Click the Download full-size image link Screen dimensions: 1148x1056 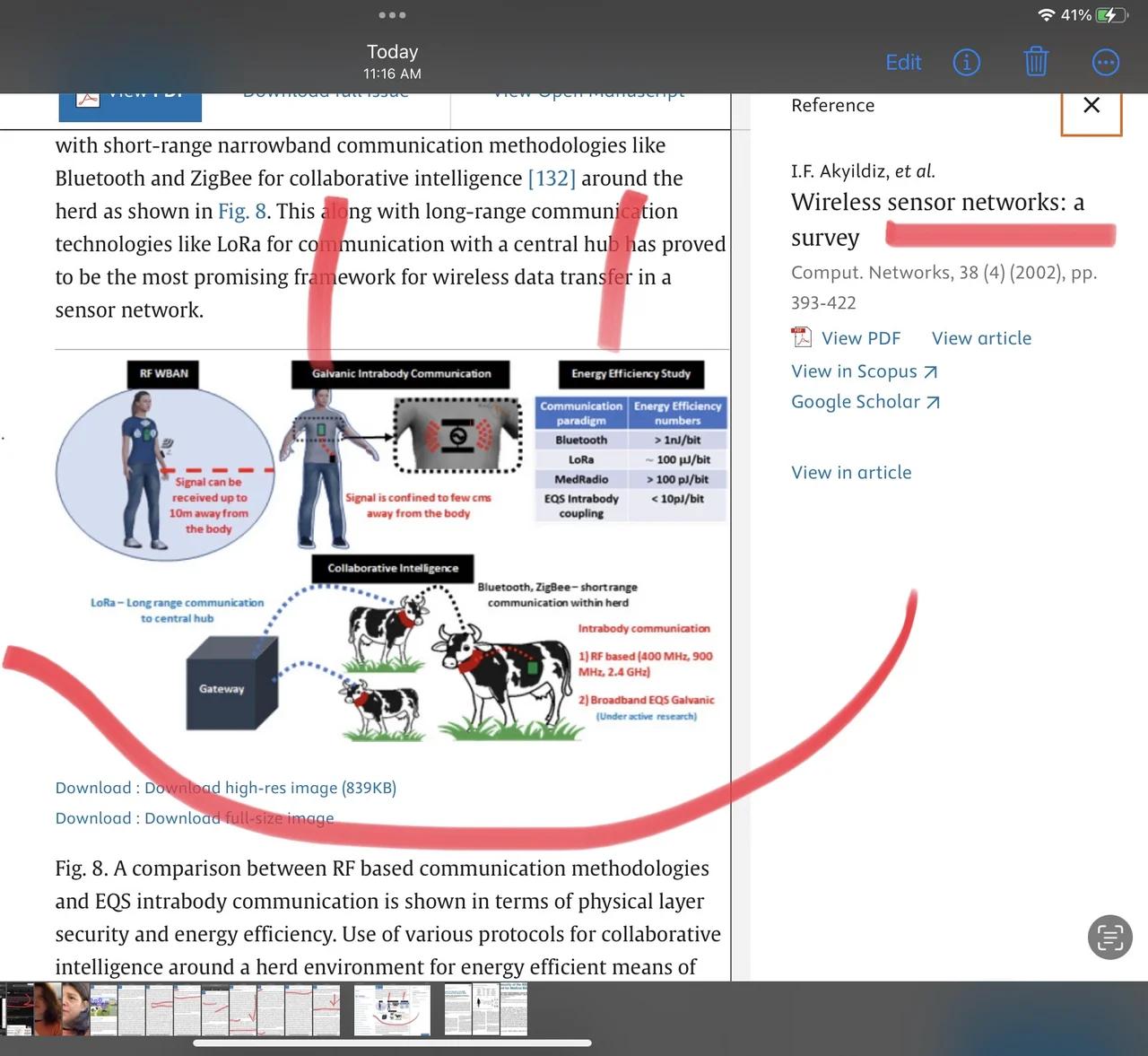click(x=239, y=818)
